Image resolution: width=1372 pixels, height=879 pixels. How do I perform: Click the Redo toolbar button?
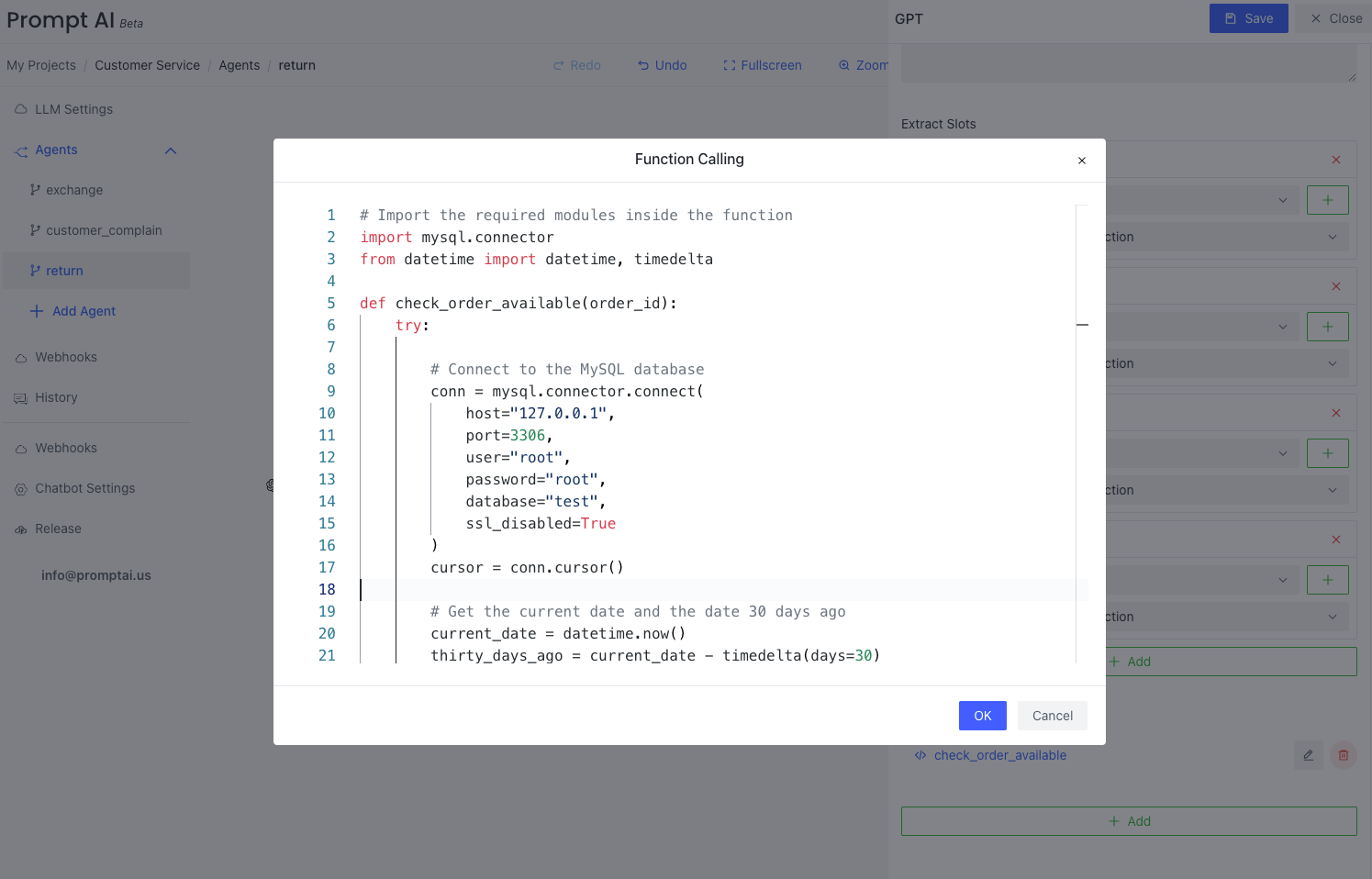(577, 65)
